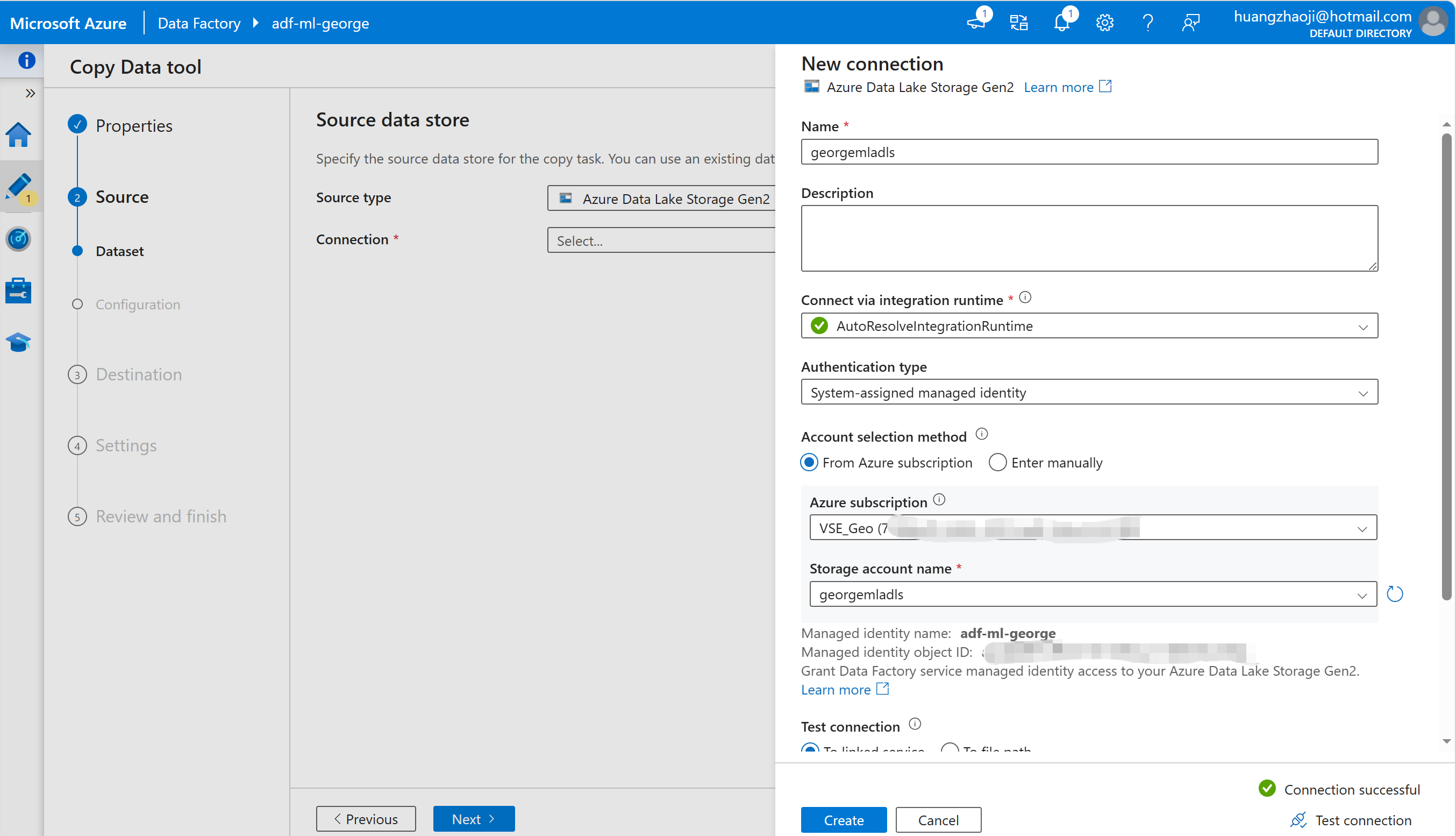1456x836 pixels.
Task: Open the Learning center graduation cap icon
Action: pyautogui.click(x=18, y=342)
